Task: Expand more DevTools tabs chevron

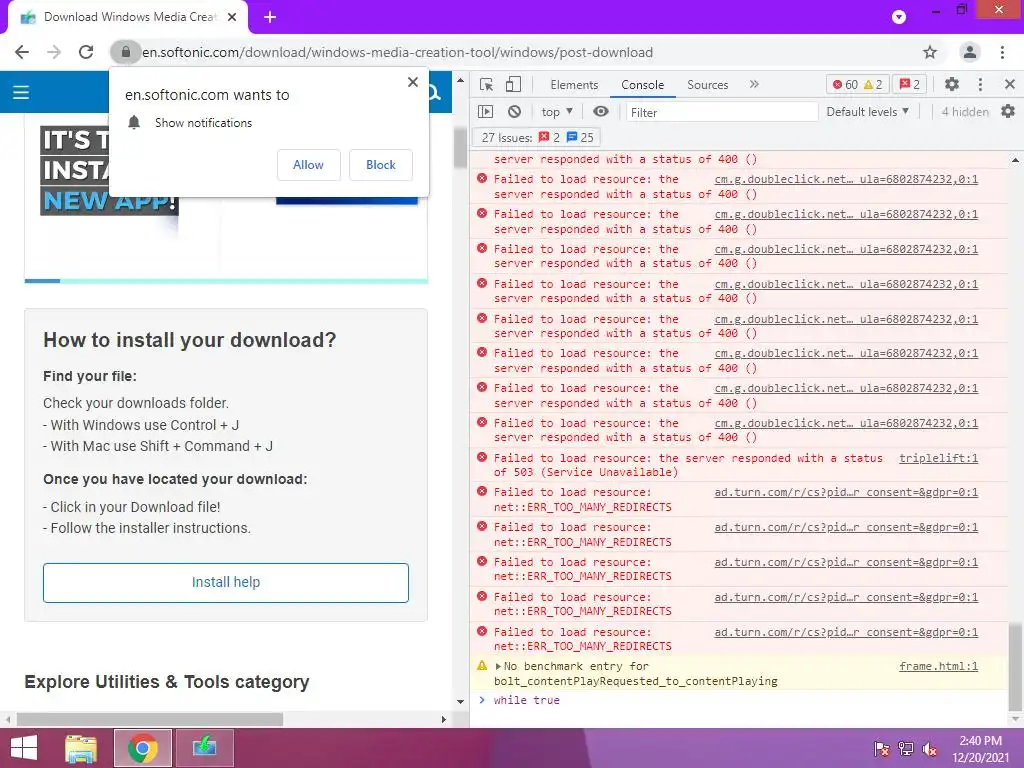Action: click(x=754, y=84)
